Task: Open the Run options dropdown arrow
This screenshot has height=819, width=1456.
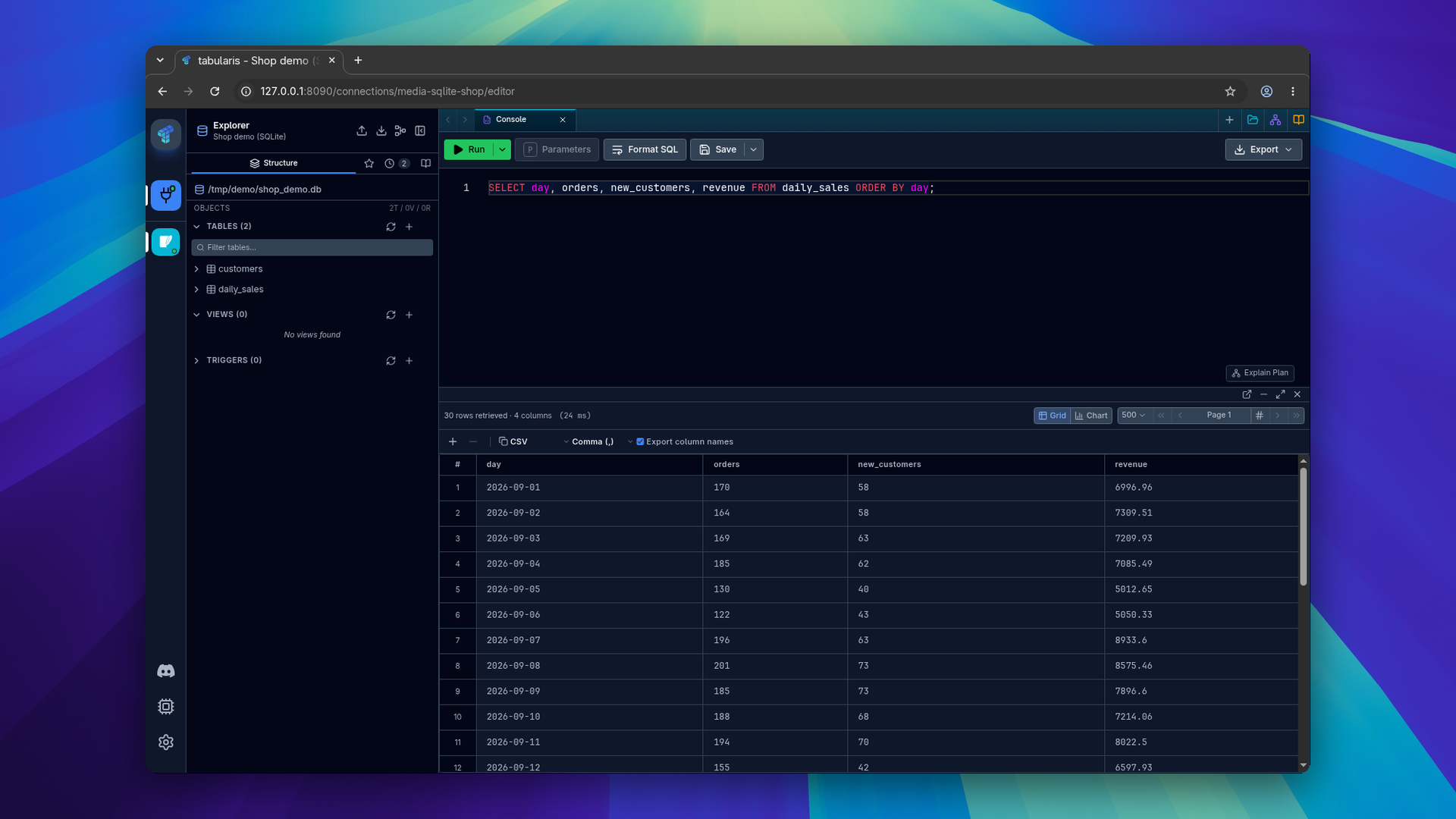Action: tap(502, 149)
